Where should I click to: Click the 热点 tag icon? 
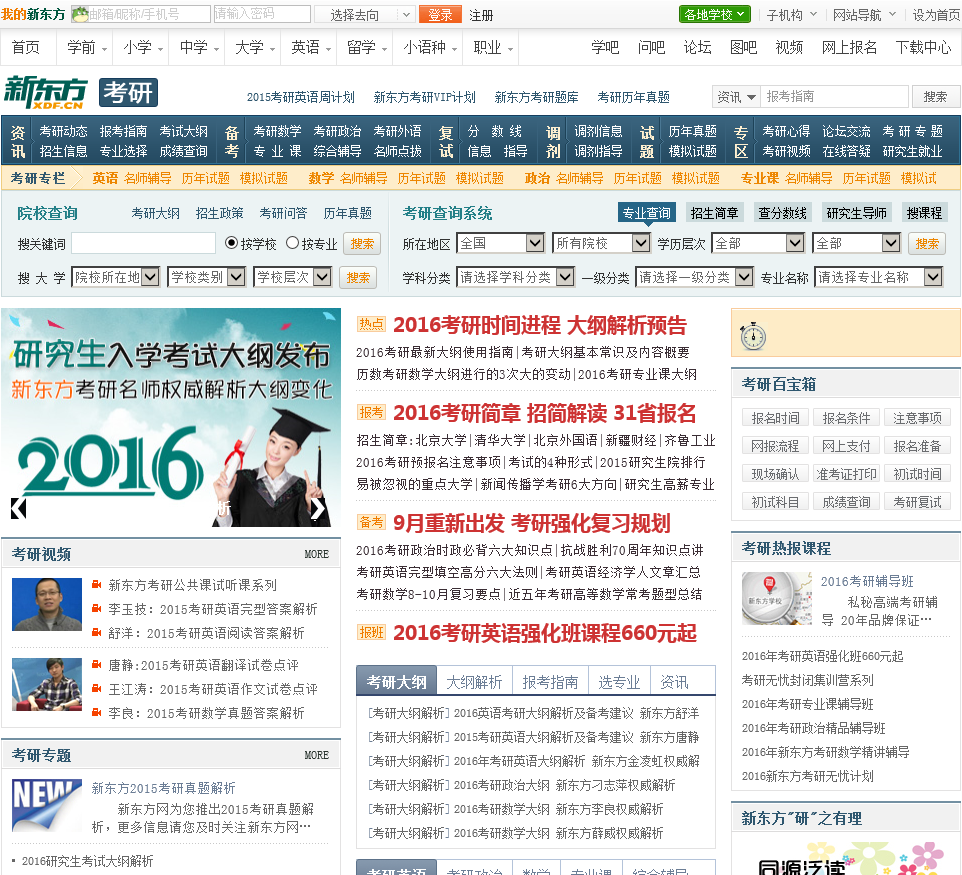pos(371,324)
